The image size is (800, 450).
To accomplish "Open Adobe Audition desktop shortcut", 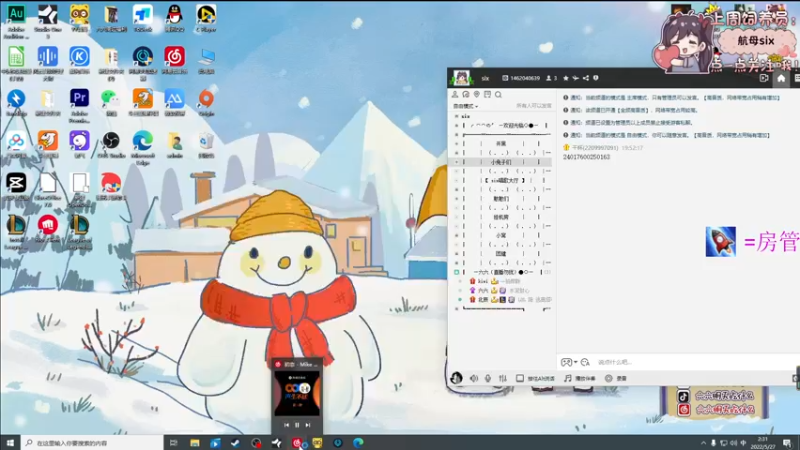I will point(16,20).
